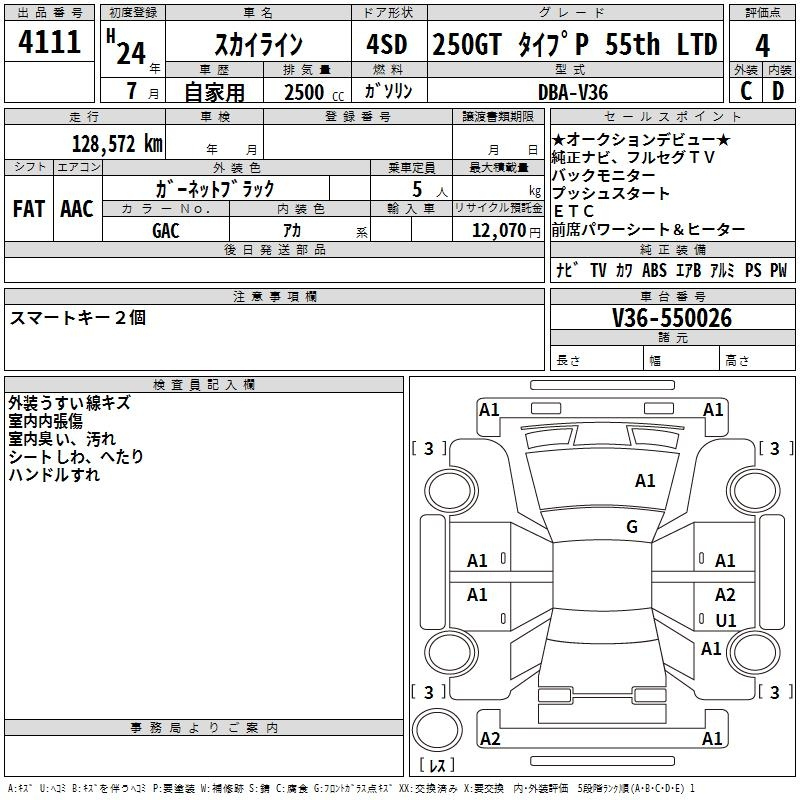Viewport: 800px width, 800px height.
Task: Click the 純正ナビ、フルセグTV line
Action: tap(633, 157)
